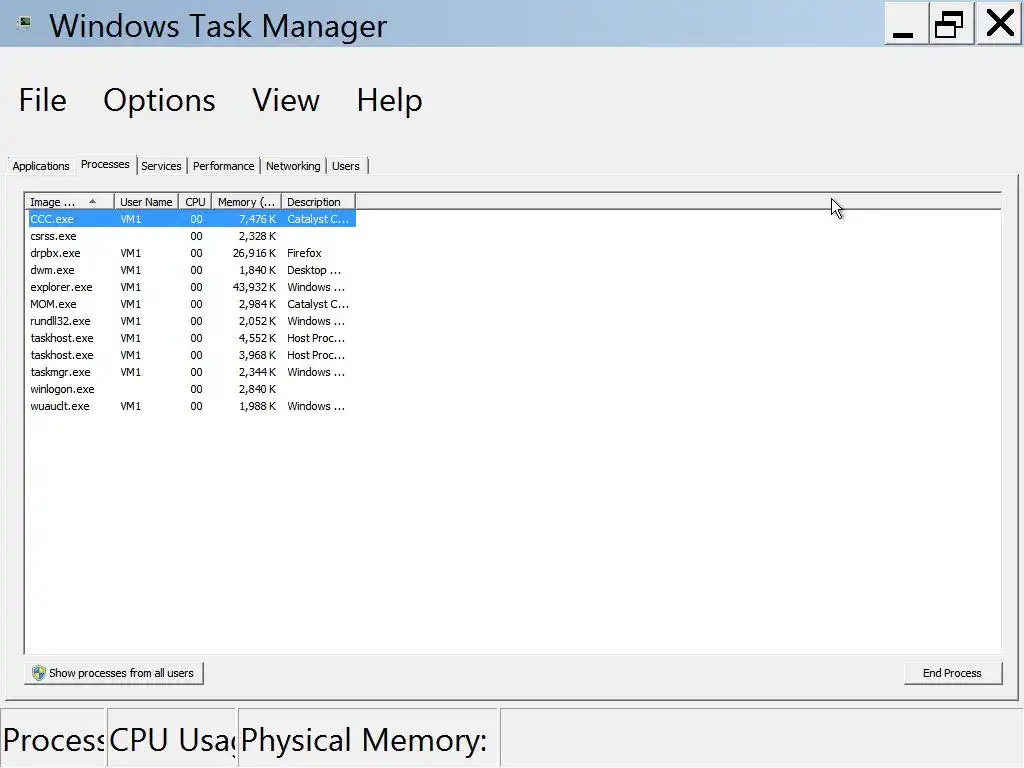
Task: Select the CCC.exe process row
Action: 192,219
